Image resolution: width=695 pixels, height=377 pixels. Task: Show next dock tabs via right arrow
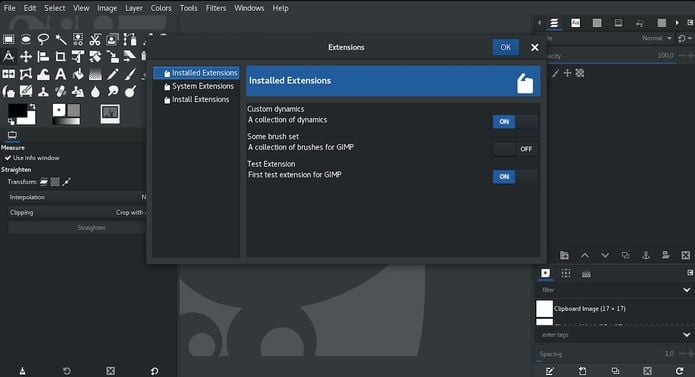(x=677, y=23)
